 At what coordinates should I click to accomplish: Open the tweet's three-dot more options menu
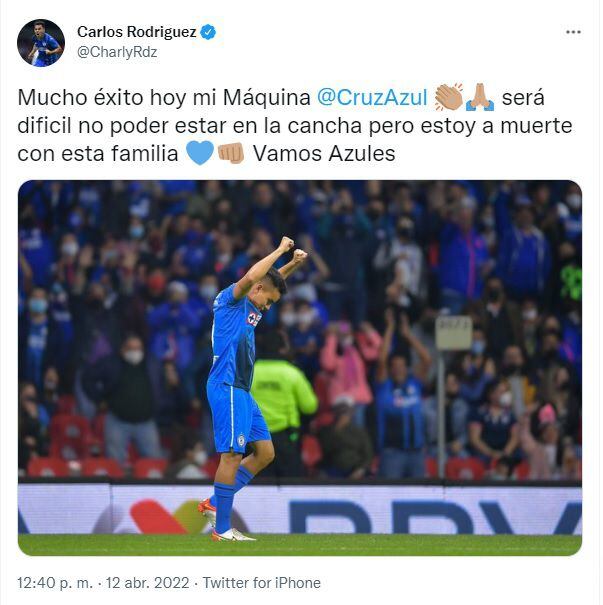[x=573, y=32]
